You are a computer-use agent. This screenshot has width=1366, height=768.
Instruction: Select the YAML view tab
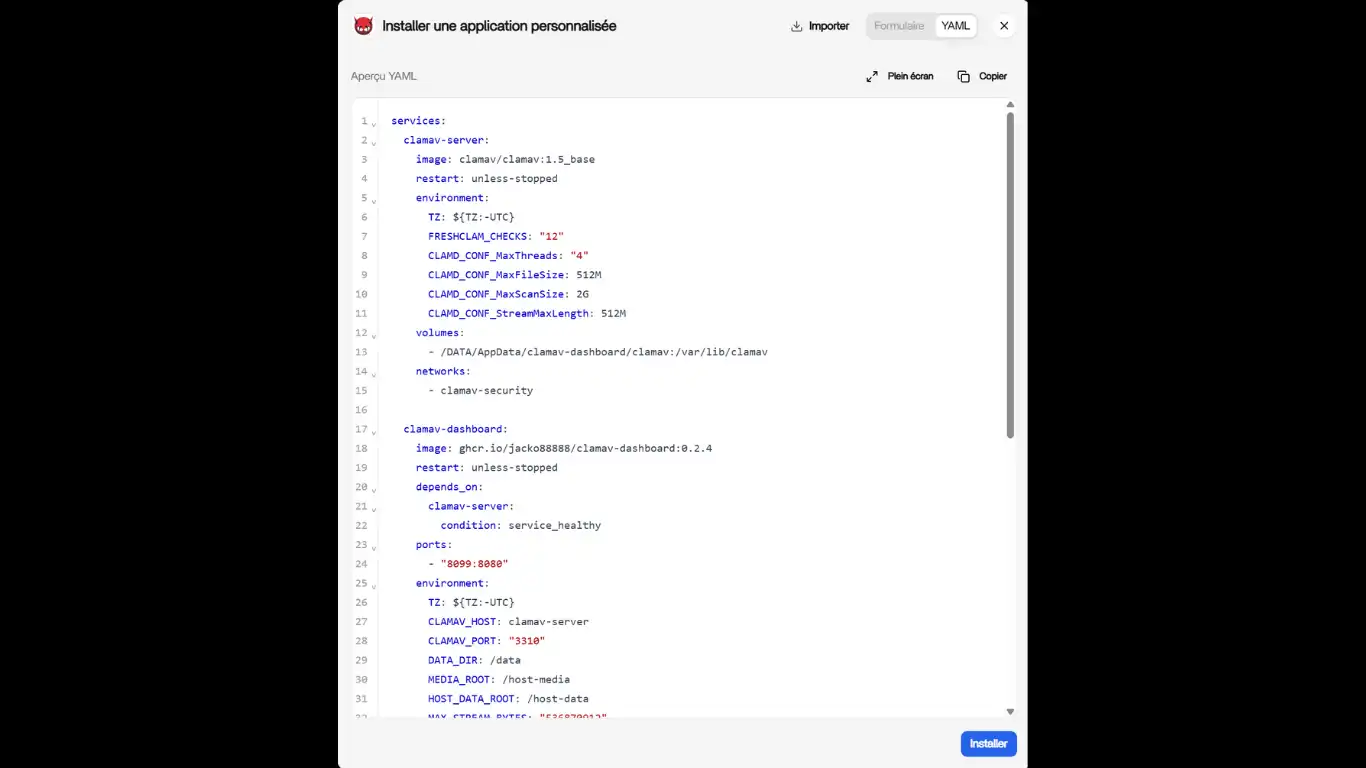[956, 26]
